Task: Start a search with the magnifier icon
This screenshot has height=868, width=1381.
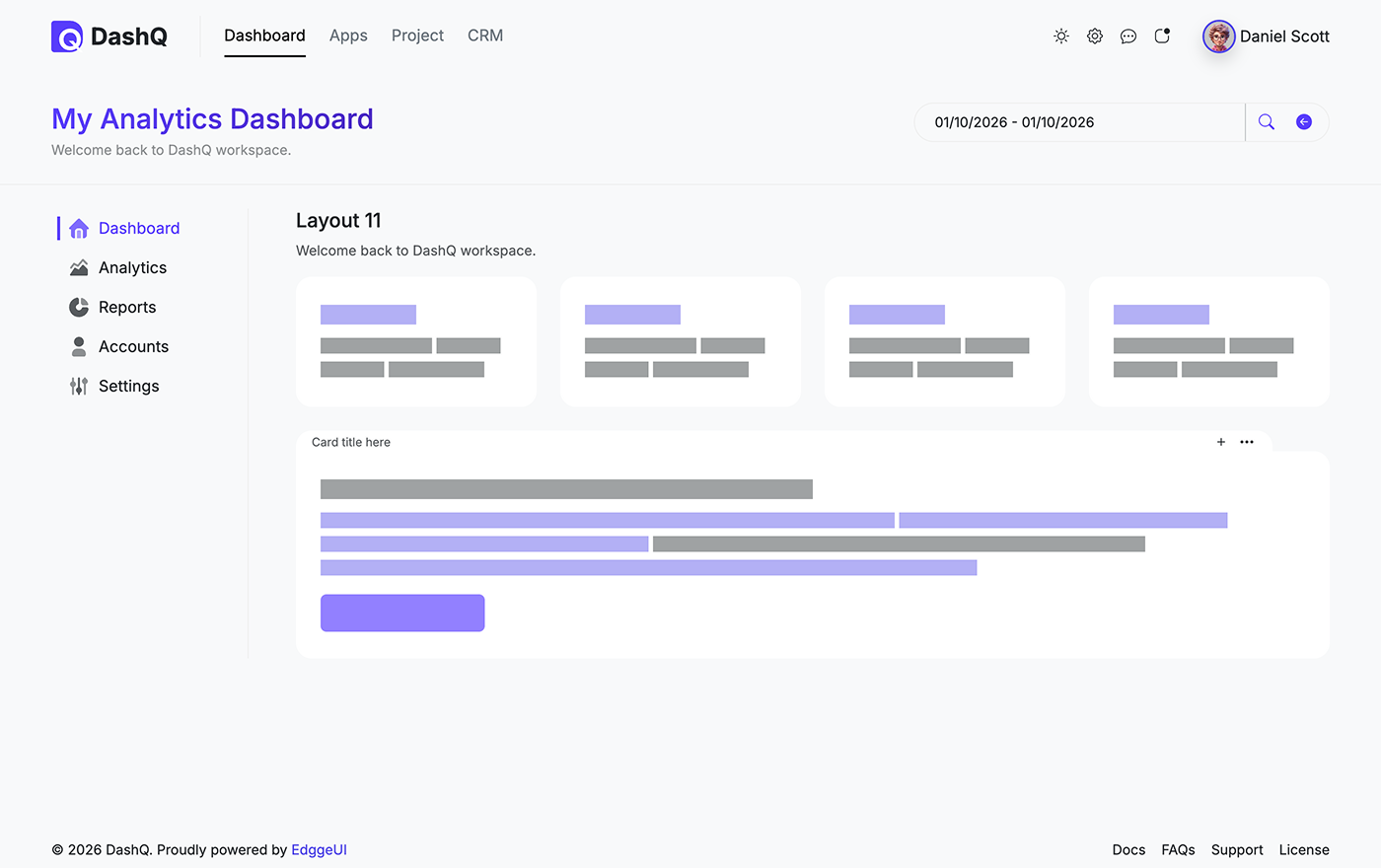Action: [1266, 121]
